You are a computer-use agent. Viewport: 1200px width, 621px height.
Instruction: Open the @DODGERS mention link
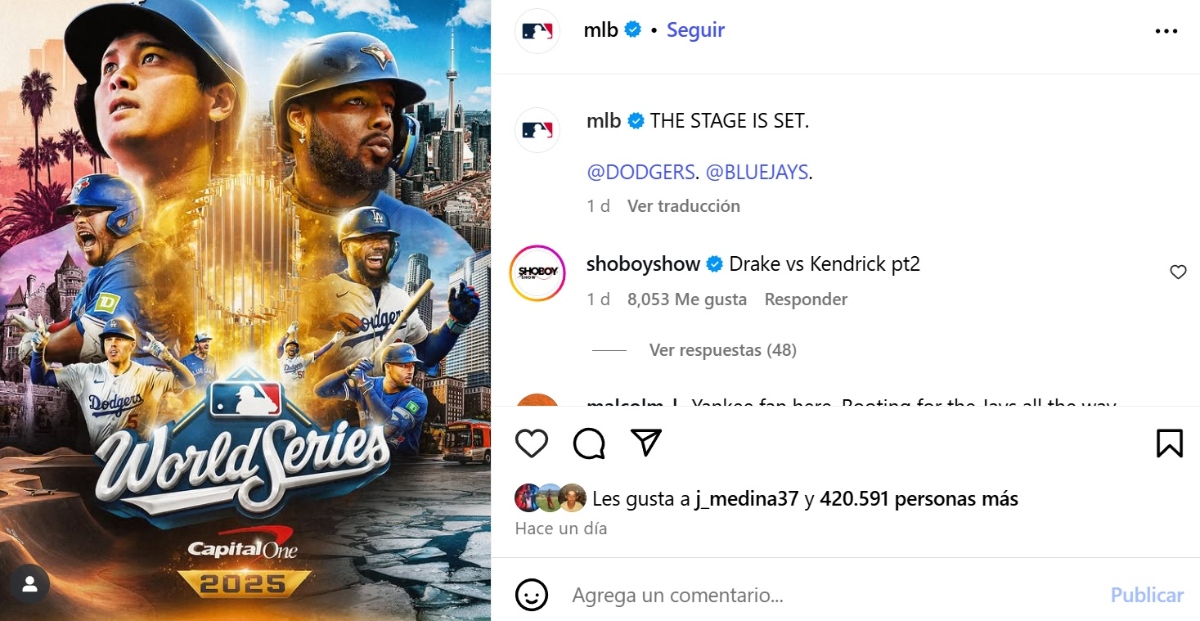[641, 172]
